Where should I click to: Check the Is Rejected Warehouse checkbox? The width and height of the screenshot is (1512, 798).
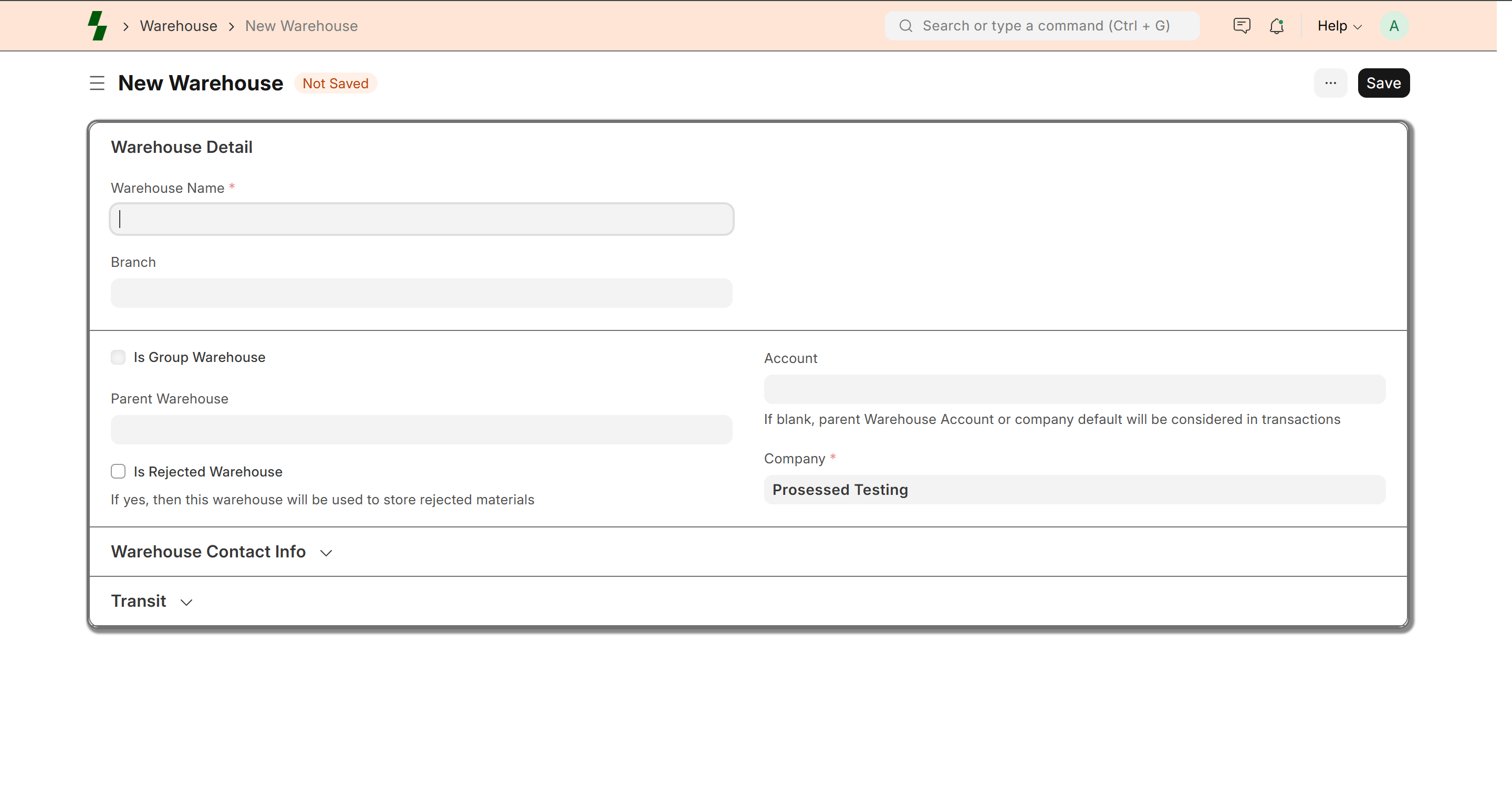[118, 472]
